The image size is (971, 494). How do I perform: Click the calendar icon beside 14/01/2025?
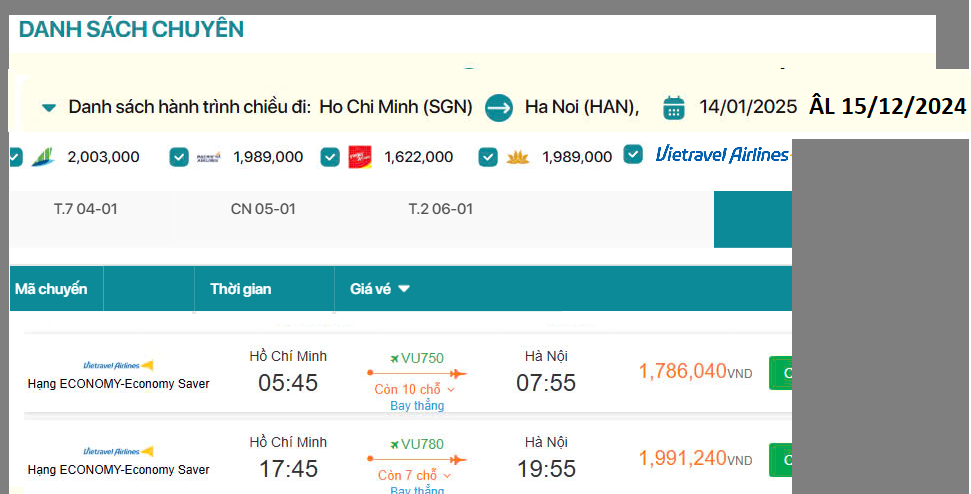click(674, 107)
